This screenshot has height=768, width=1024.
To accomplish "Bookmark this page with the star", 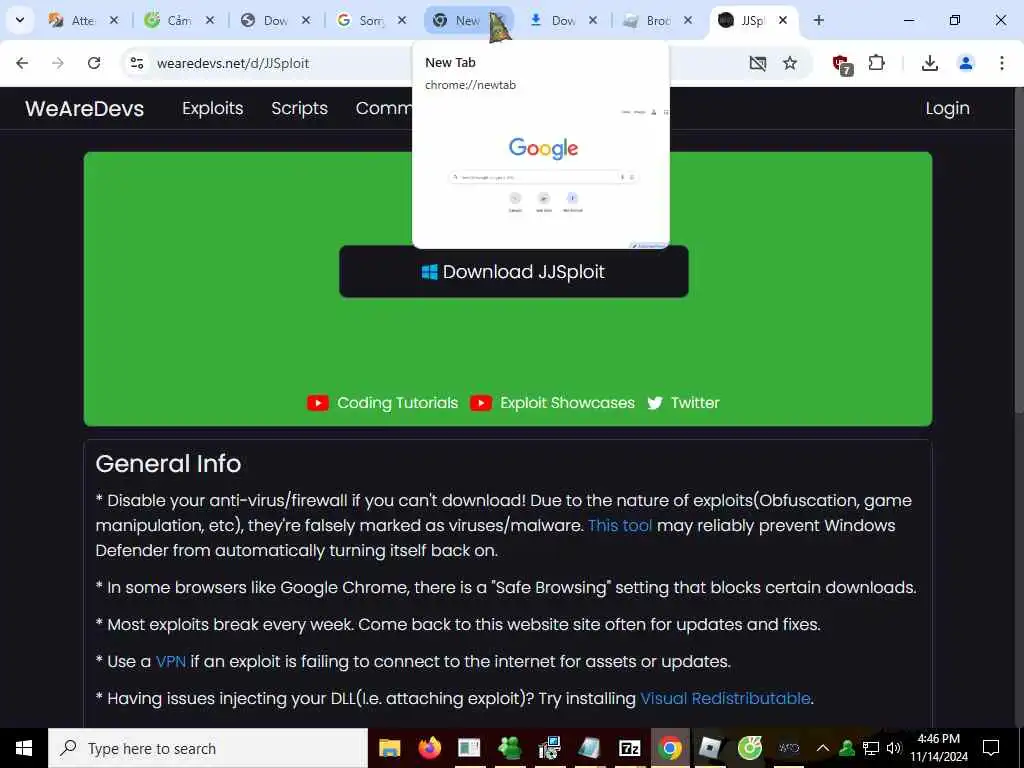I will [x=790, y=63].
